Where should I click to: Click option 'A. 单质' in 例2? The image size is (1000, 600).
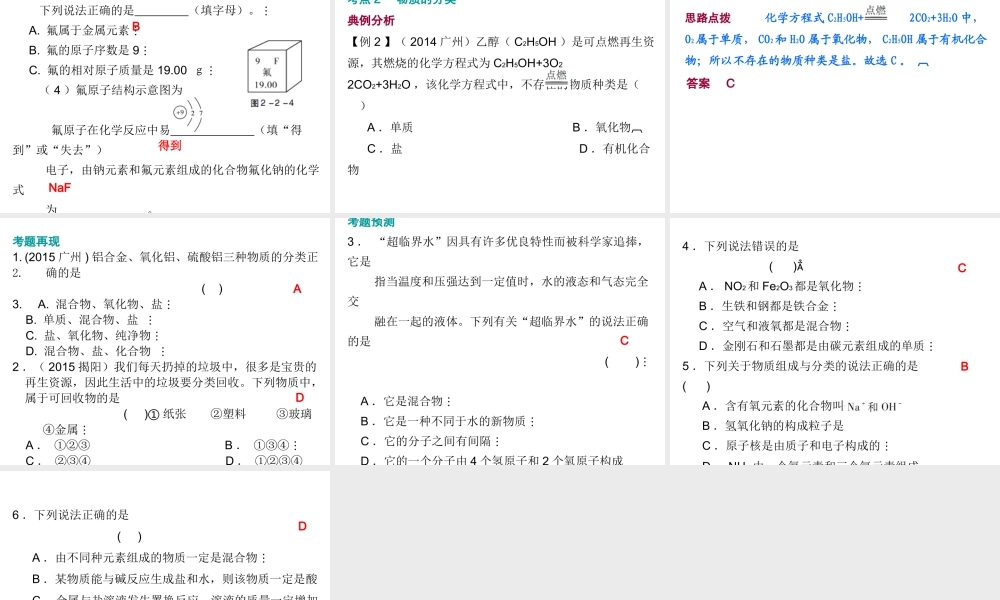(390, 128)
